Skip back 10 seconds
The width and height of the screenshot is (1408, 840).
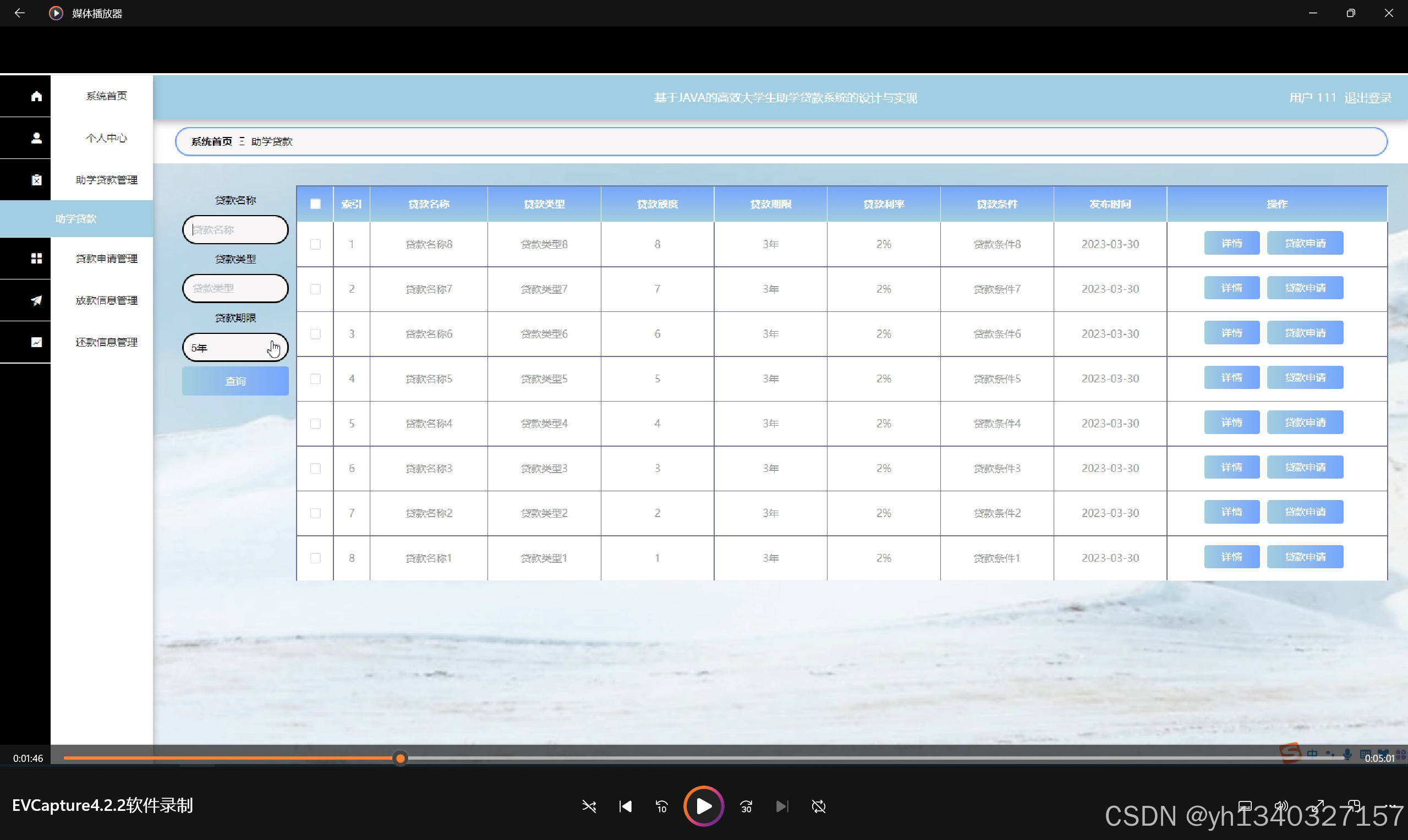click(662, 806)
